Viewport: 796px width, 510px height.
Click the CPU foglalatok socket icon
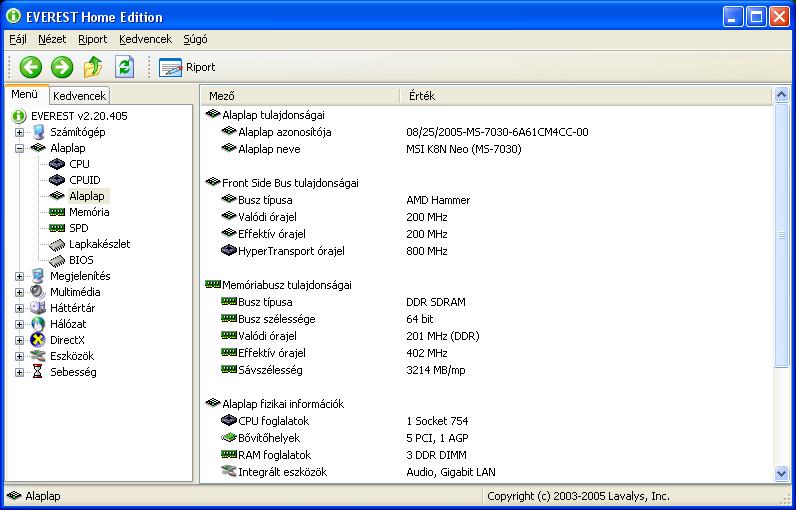(229, 421)
